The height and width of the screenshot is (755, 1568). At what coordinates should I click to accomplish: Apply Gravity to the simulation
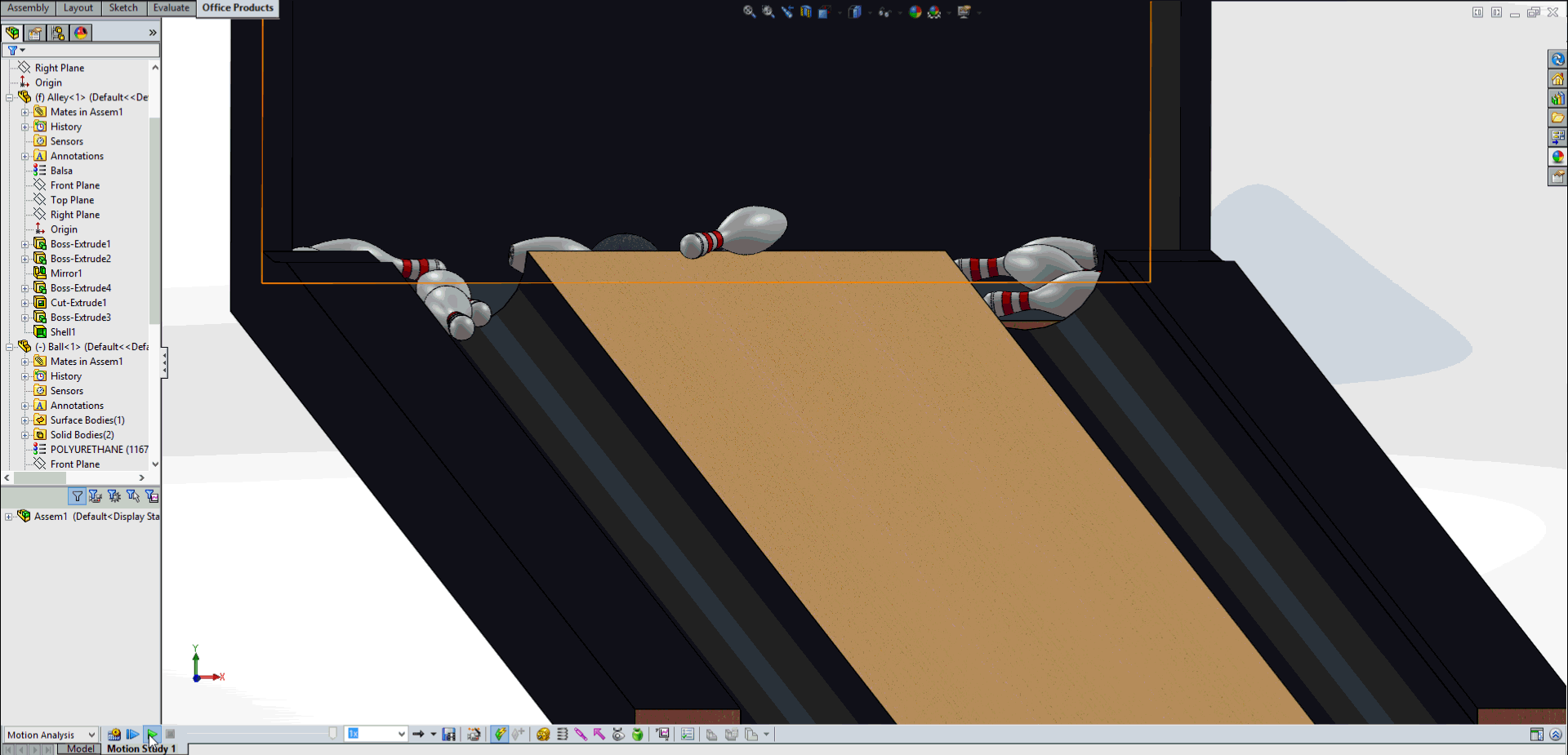638,734
